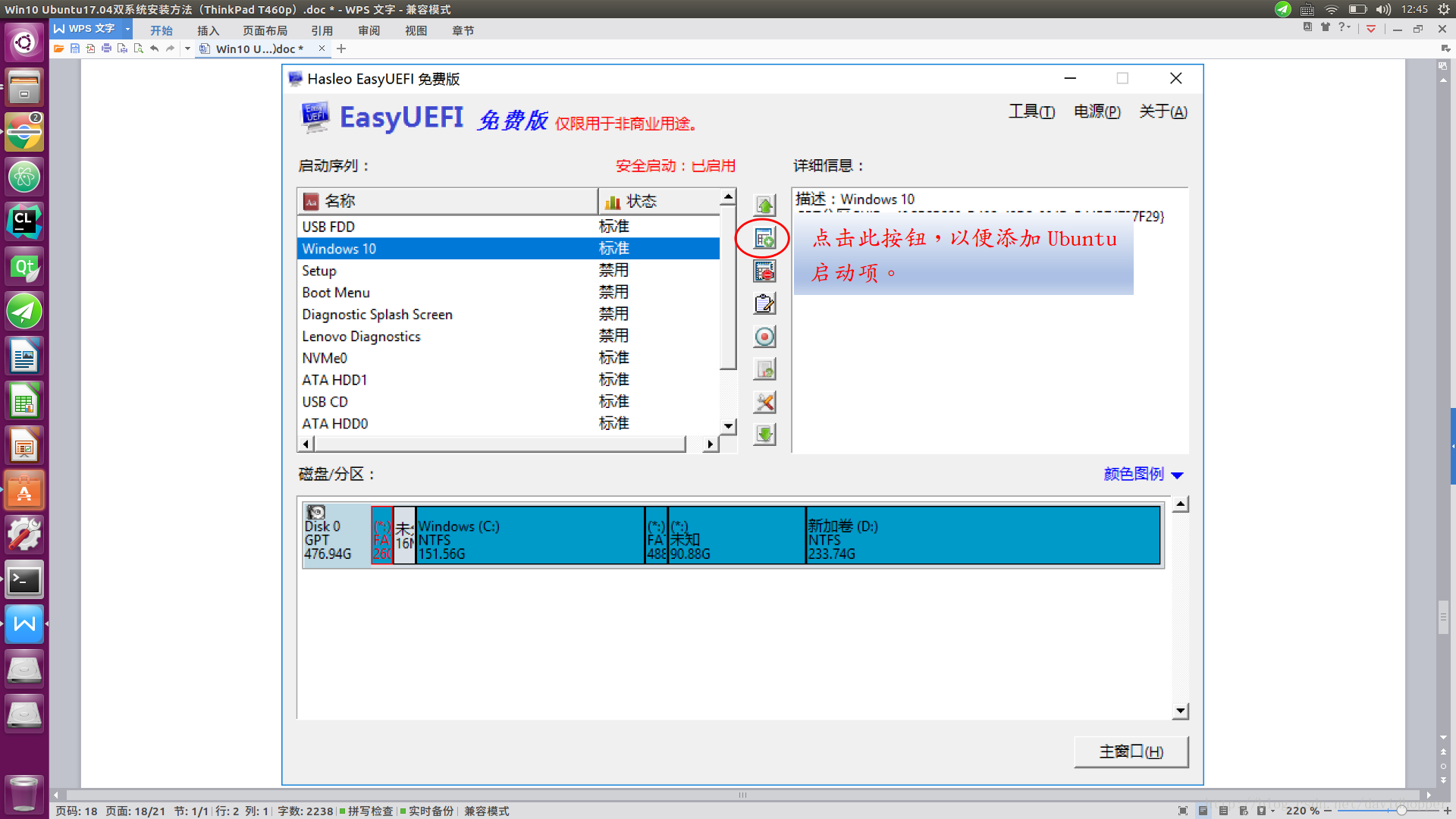
Task: Click the 工具(T) menu in EasyUEFI
Action: point(1031,111)
